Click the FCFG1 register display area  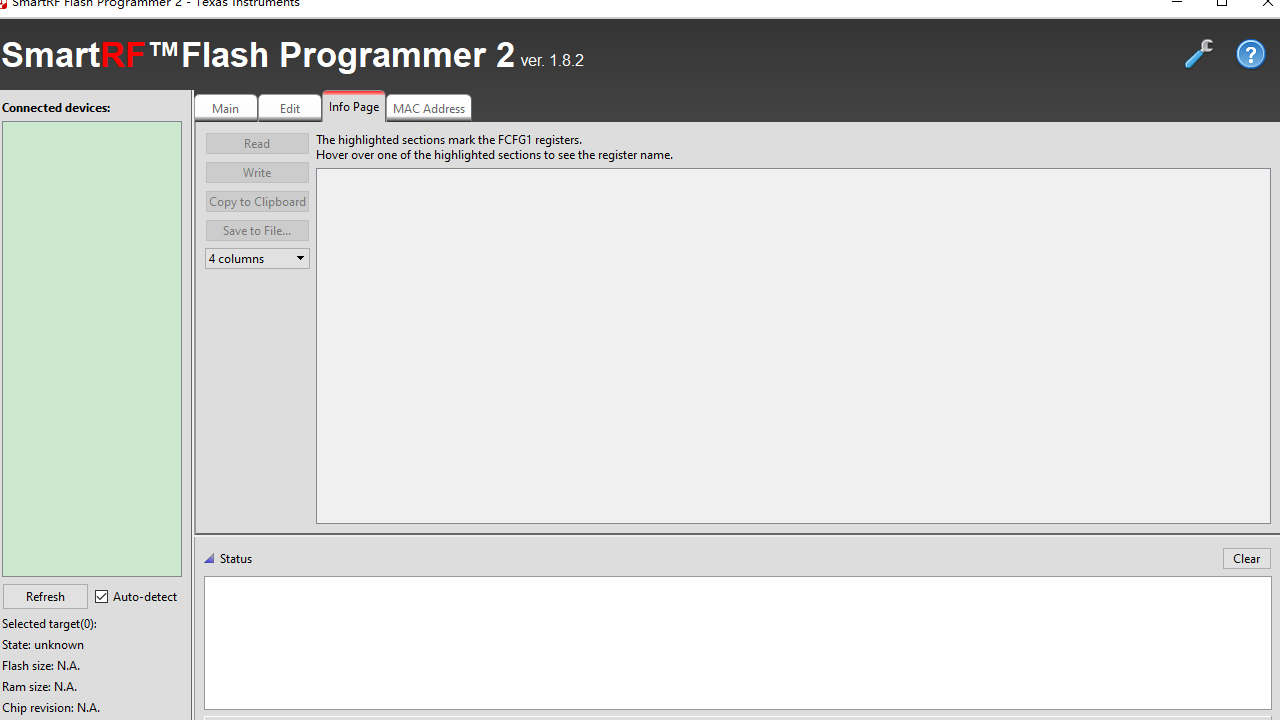pos(793,345)
